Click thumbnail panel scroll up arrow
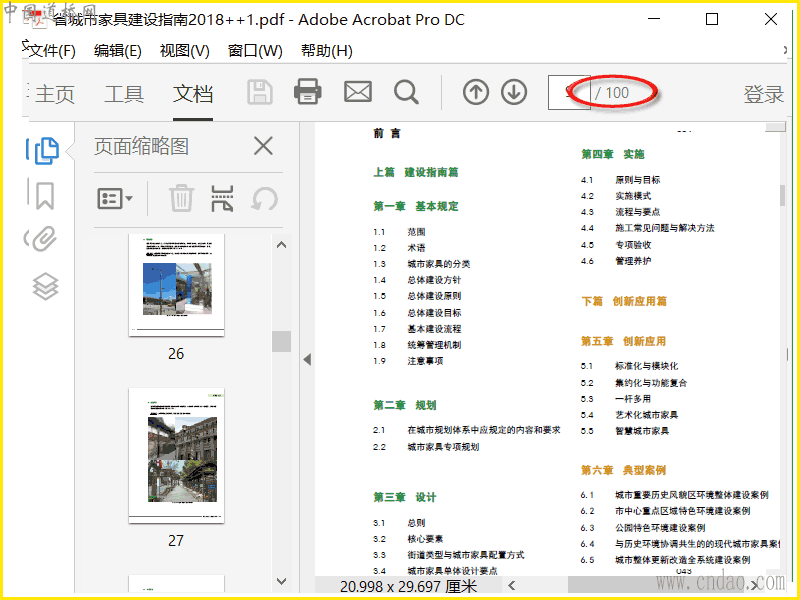 281,245
